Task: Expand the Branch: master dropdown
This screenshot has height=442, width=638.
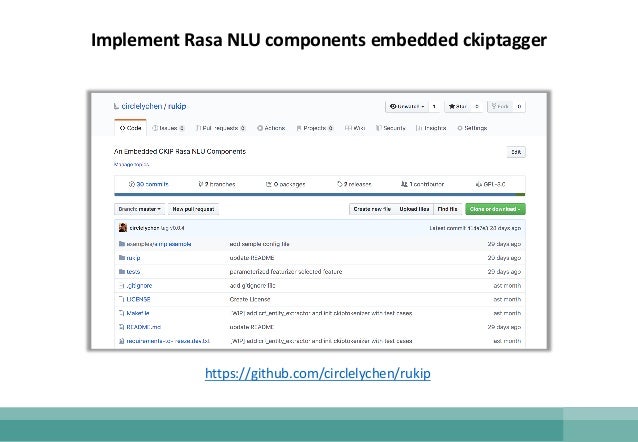Action: [140, 209]
